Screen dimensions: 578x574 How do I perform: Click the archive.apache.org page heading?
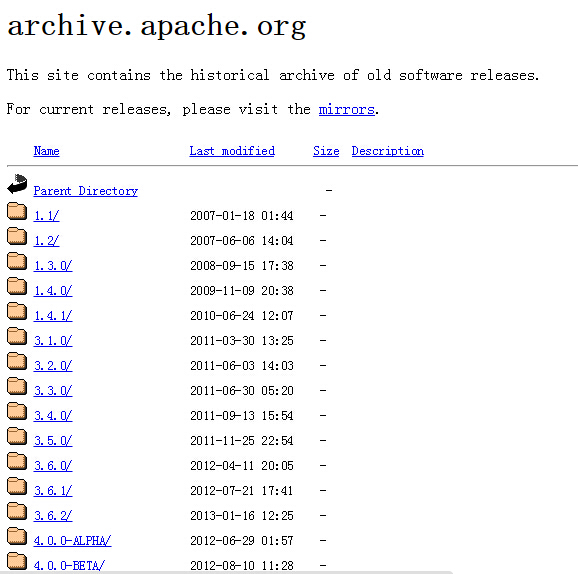[157, 27]
